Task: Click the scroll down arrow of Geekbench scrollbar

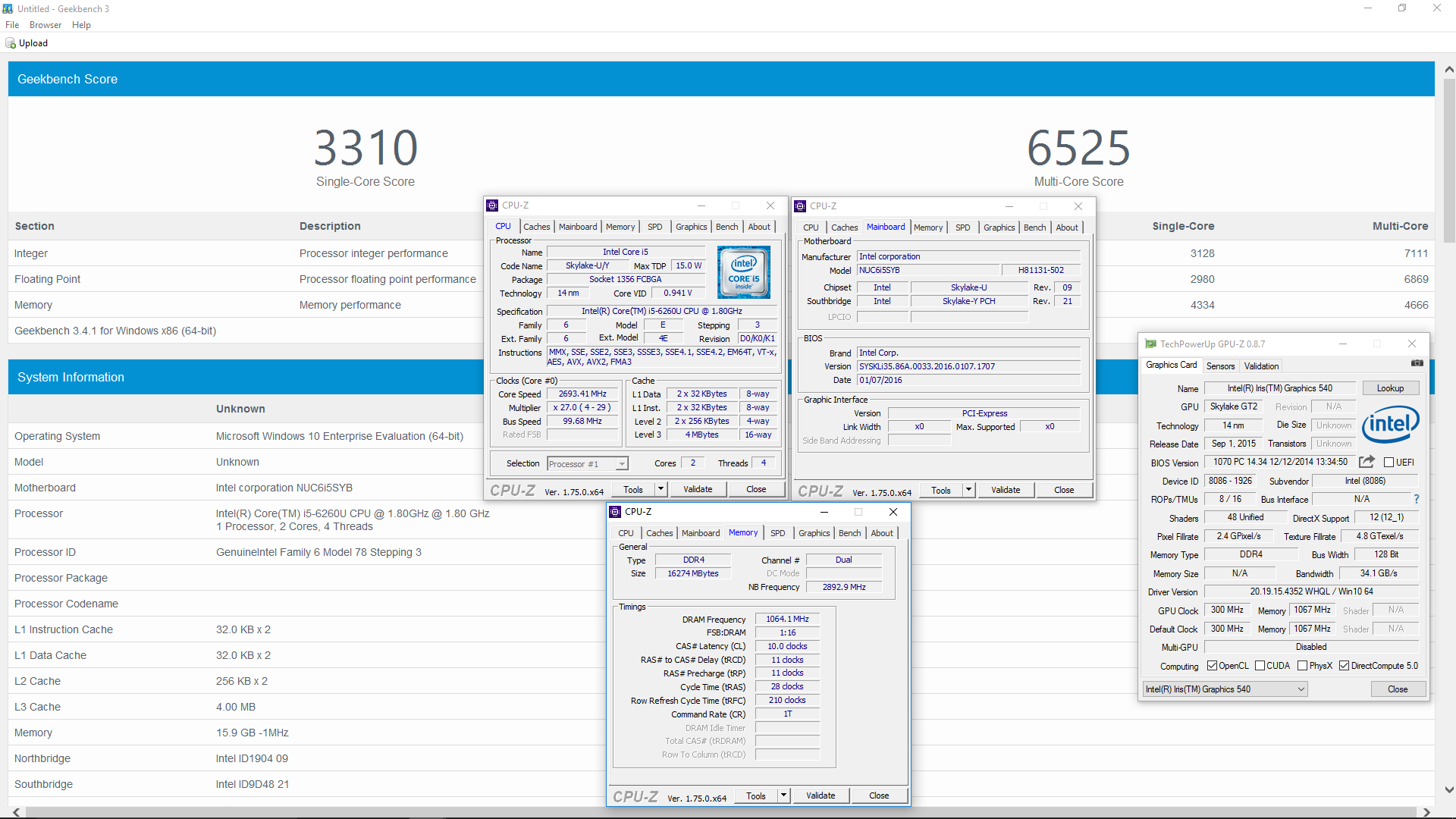Action: click(1448, 790)
